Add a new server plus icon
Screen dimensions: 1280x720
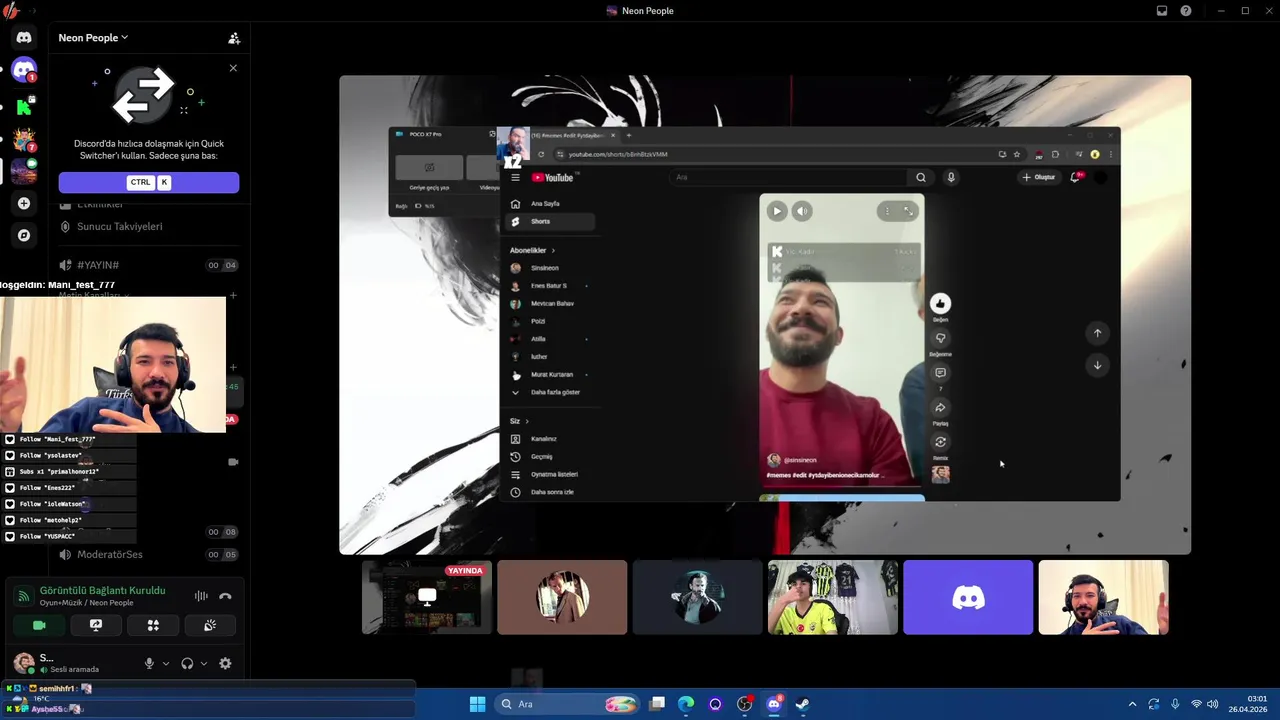pyautogui.click(x=24, y=203)
